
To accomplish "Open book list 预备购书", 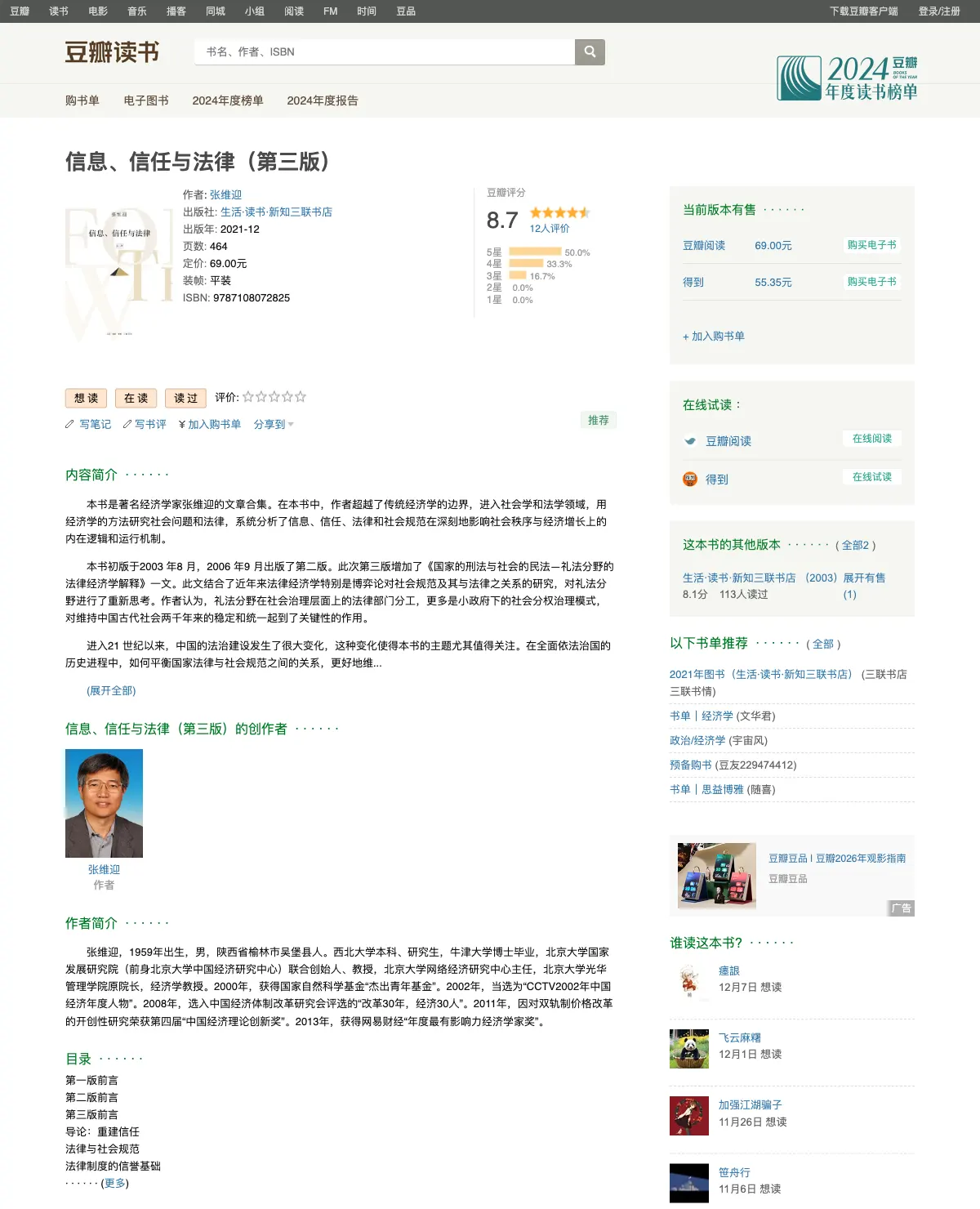I will tap(691, 765).
